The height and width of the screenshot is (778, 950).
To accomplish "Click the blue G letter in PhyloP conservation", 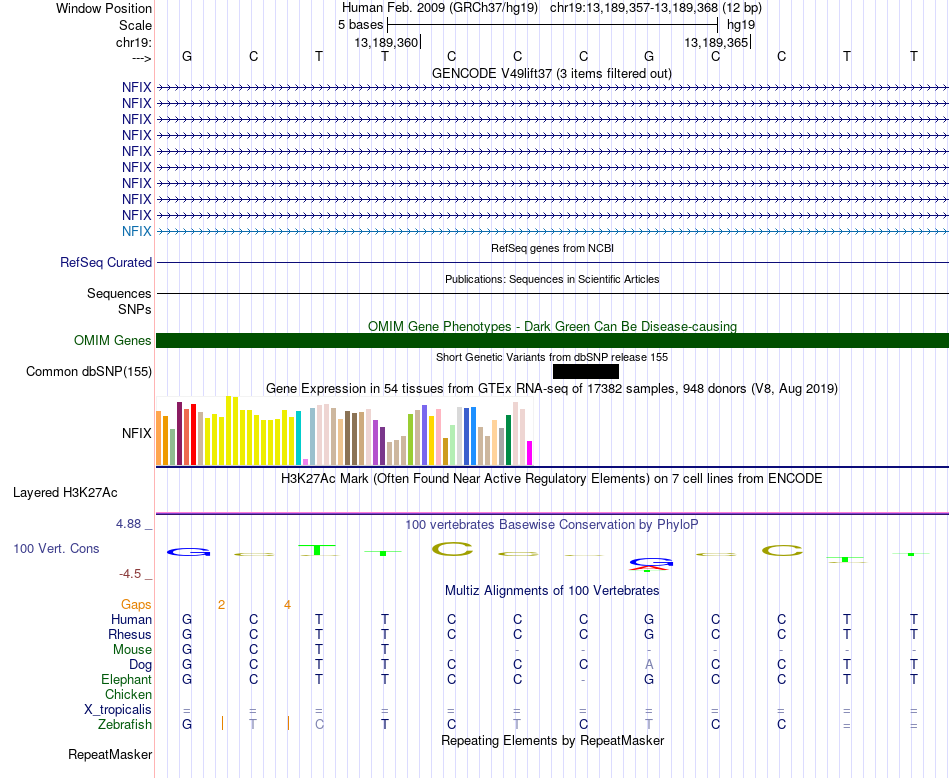I will (x=188, y=552).
